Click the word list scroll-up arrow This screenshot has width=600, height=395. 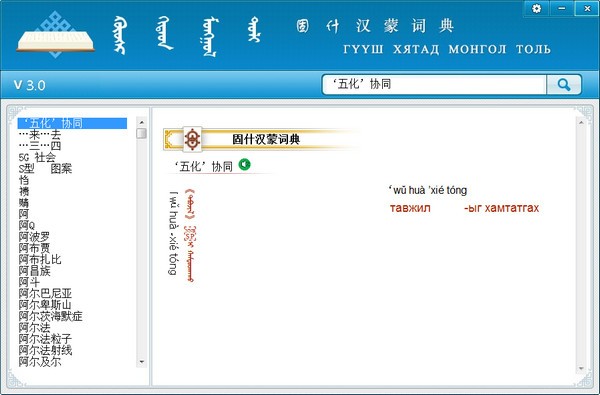point(142,122)
